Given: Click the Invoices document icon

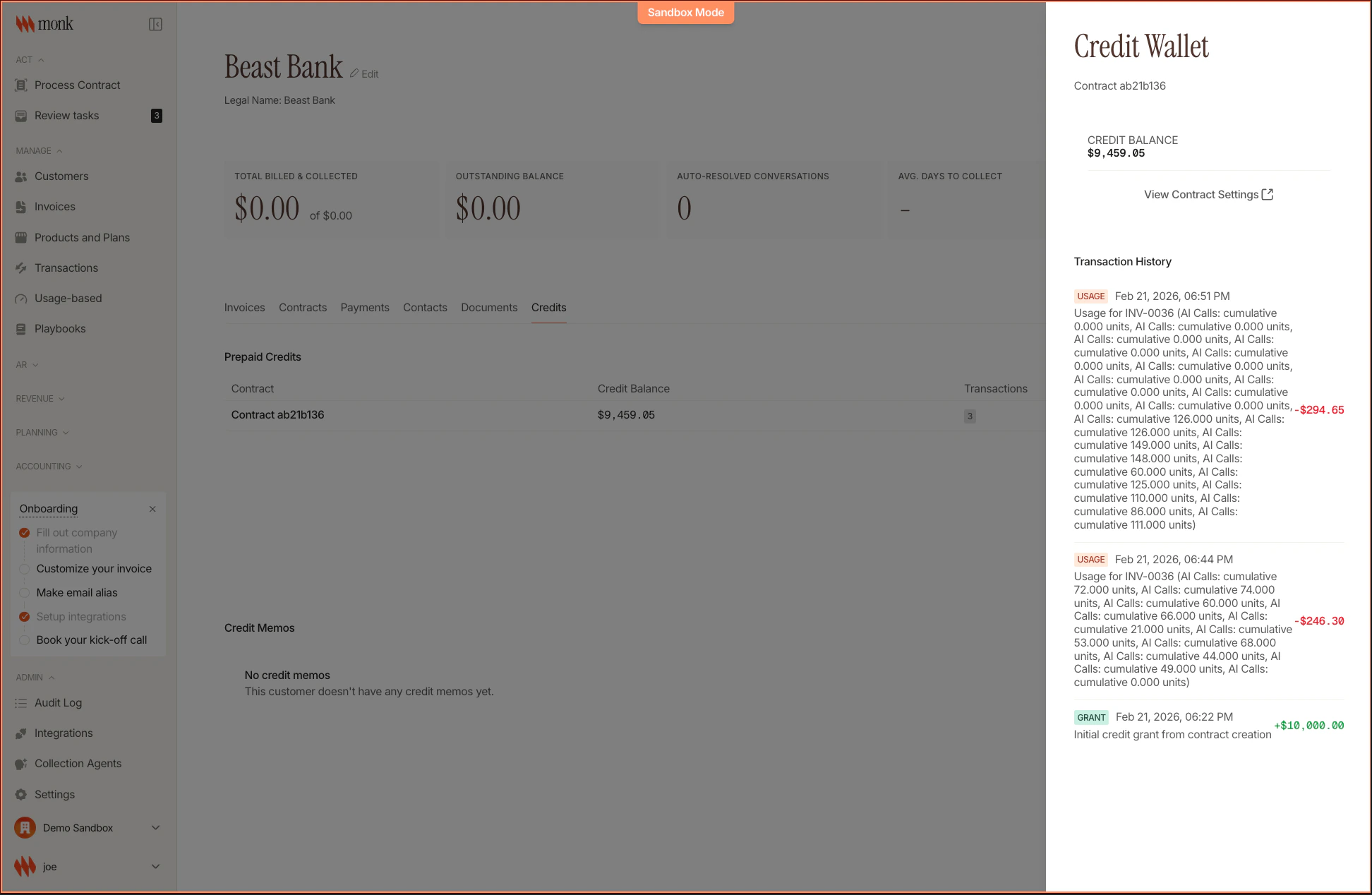Looking at the screenshot, I should point(21,207).
